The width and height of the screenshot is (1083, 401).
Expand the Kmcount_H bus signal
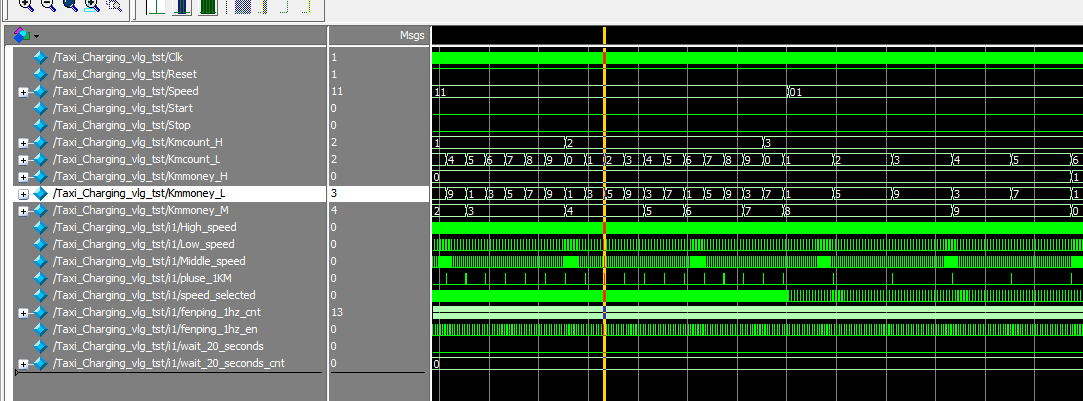(23, 143)
